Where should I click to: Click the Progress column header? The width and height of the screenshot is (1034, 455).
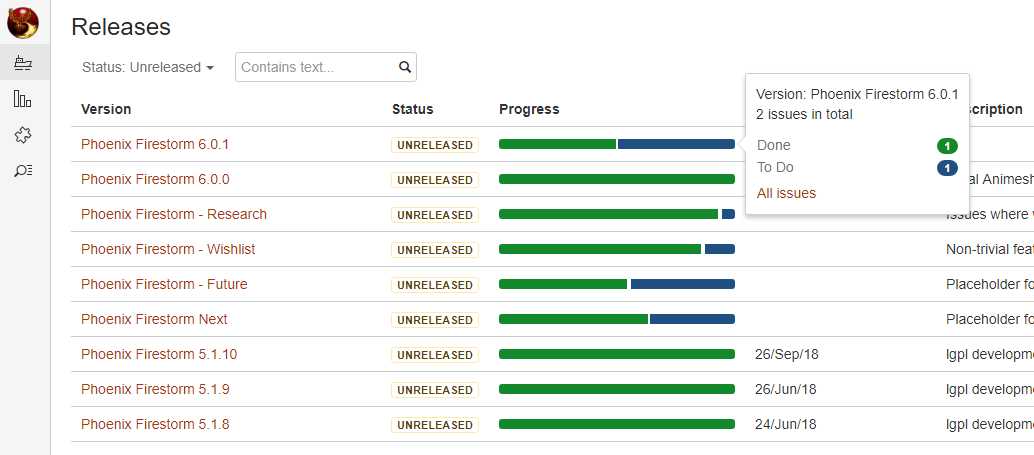point(529,109)
